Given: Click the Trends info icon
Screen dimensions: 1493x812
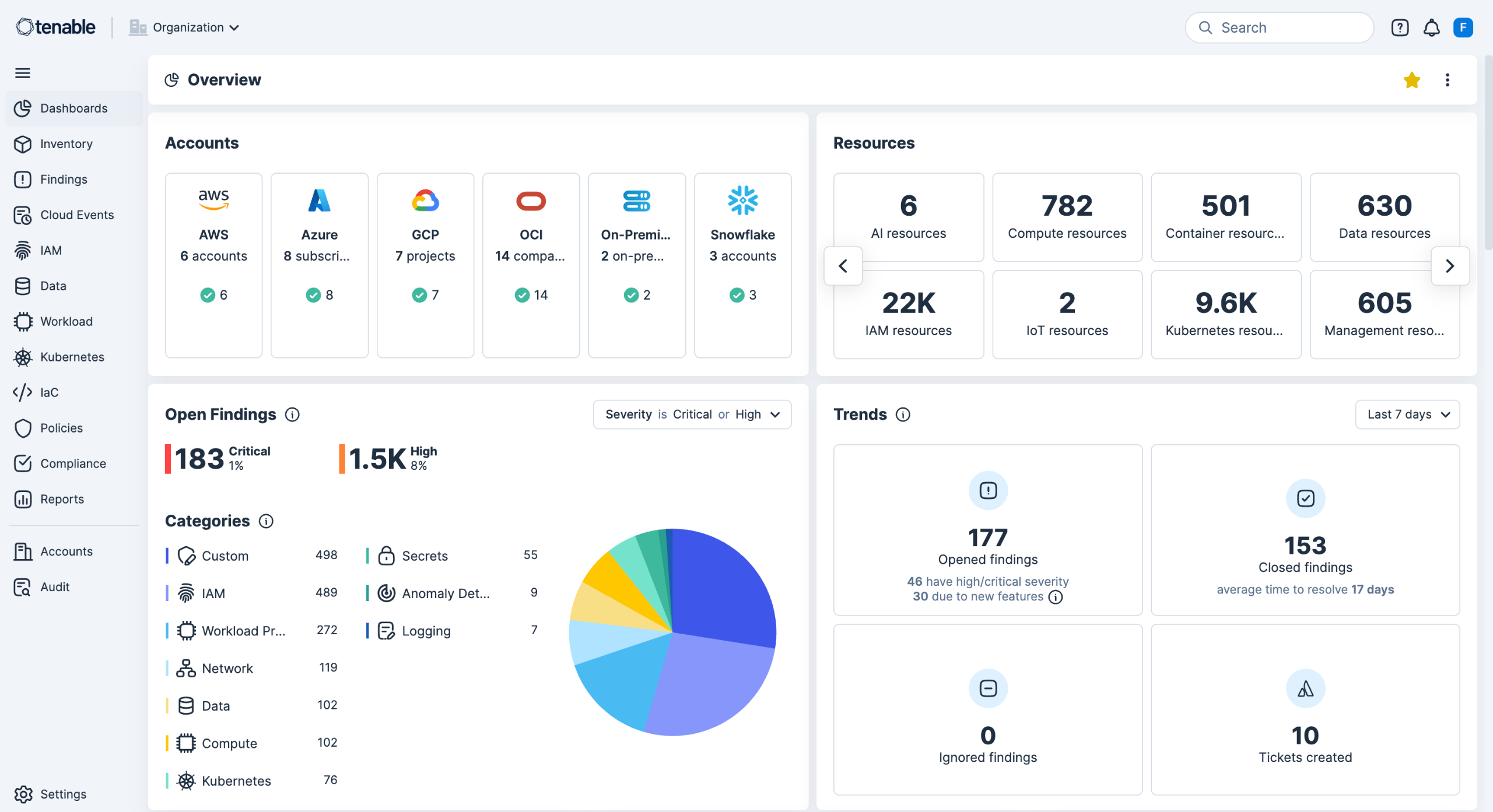Looking at the screenshot, I should [903, 414].
